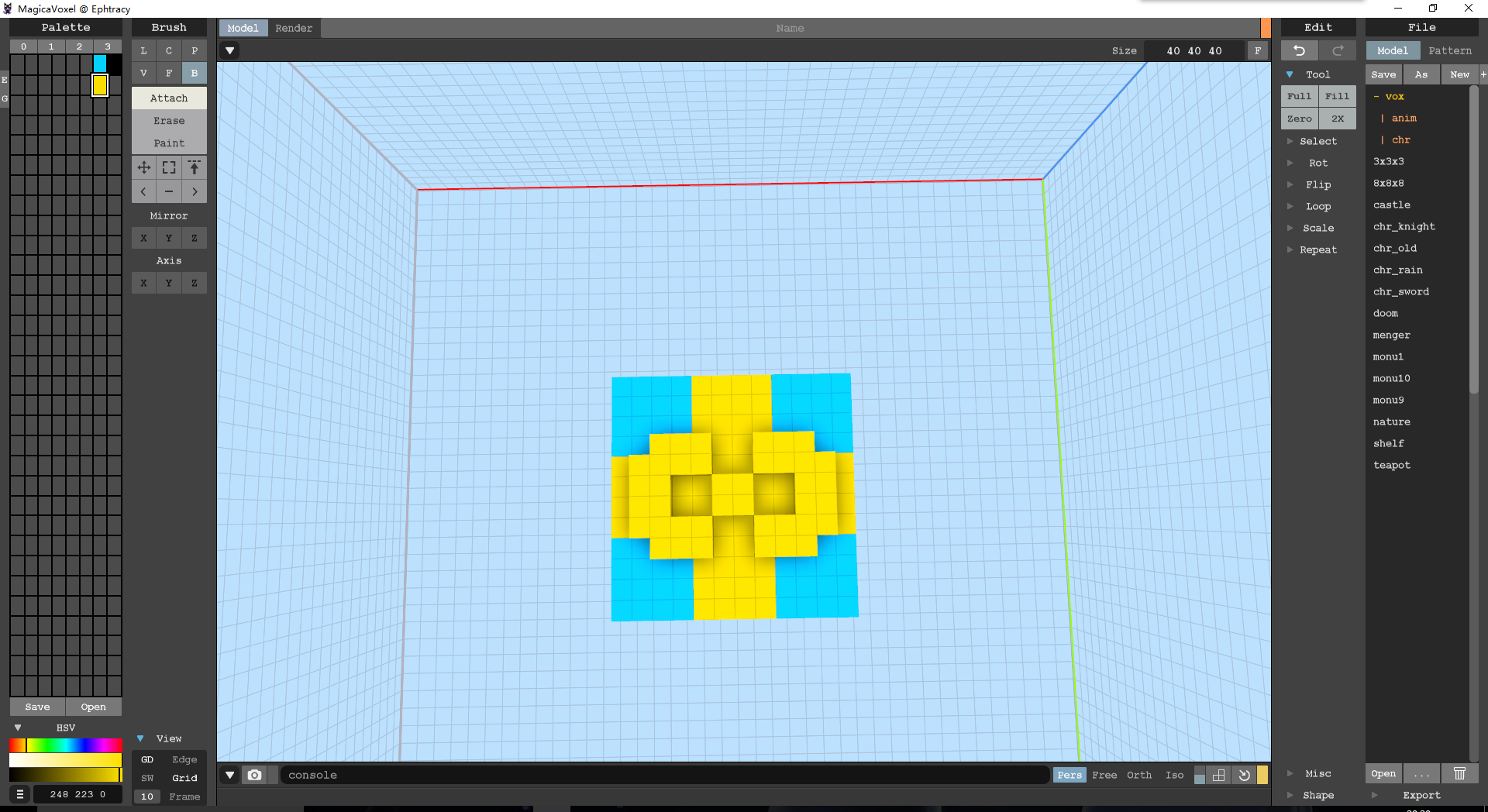This screenshot has height=812, width=1488.
Task: Create New model in File panel
Action: point(1459,74)
